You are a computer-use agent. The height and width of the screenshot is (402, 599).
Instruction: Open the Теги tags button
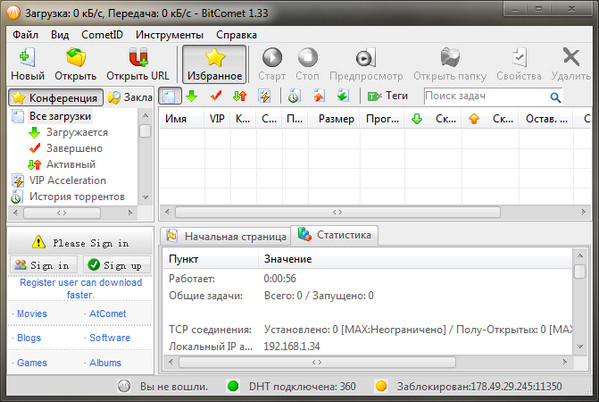coord(387,96)
